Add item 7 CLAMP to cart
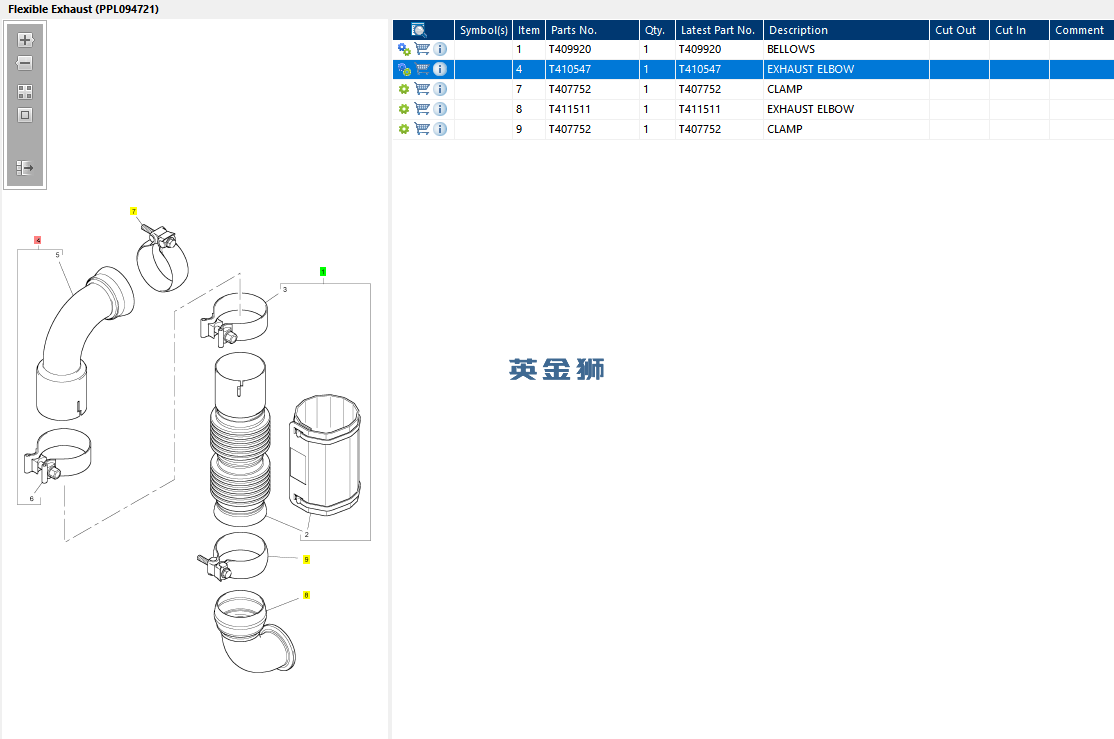Image resolution: width=1114 pixels, height=739 pixels. [422, 89]
